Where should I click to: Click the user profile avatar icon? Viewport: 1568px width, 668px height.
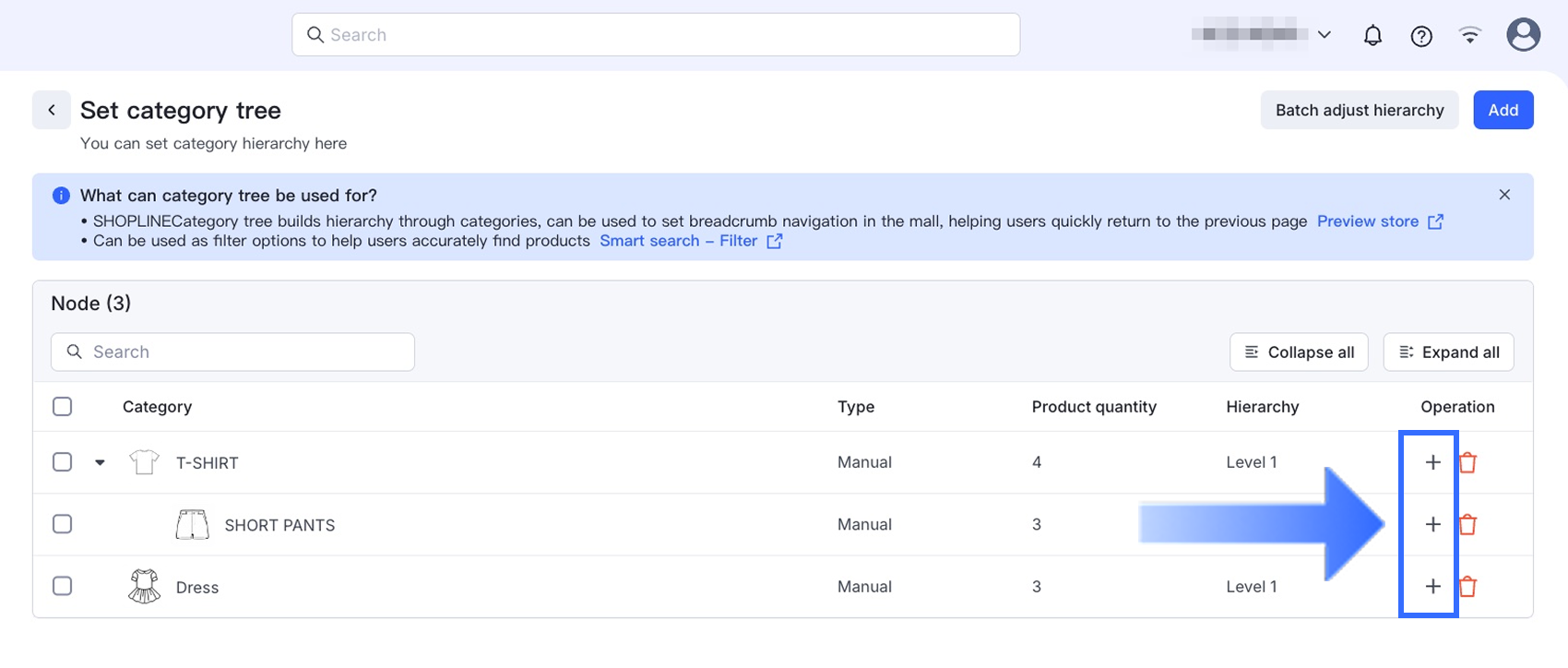(1523, 35)
